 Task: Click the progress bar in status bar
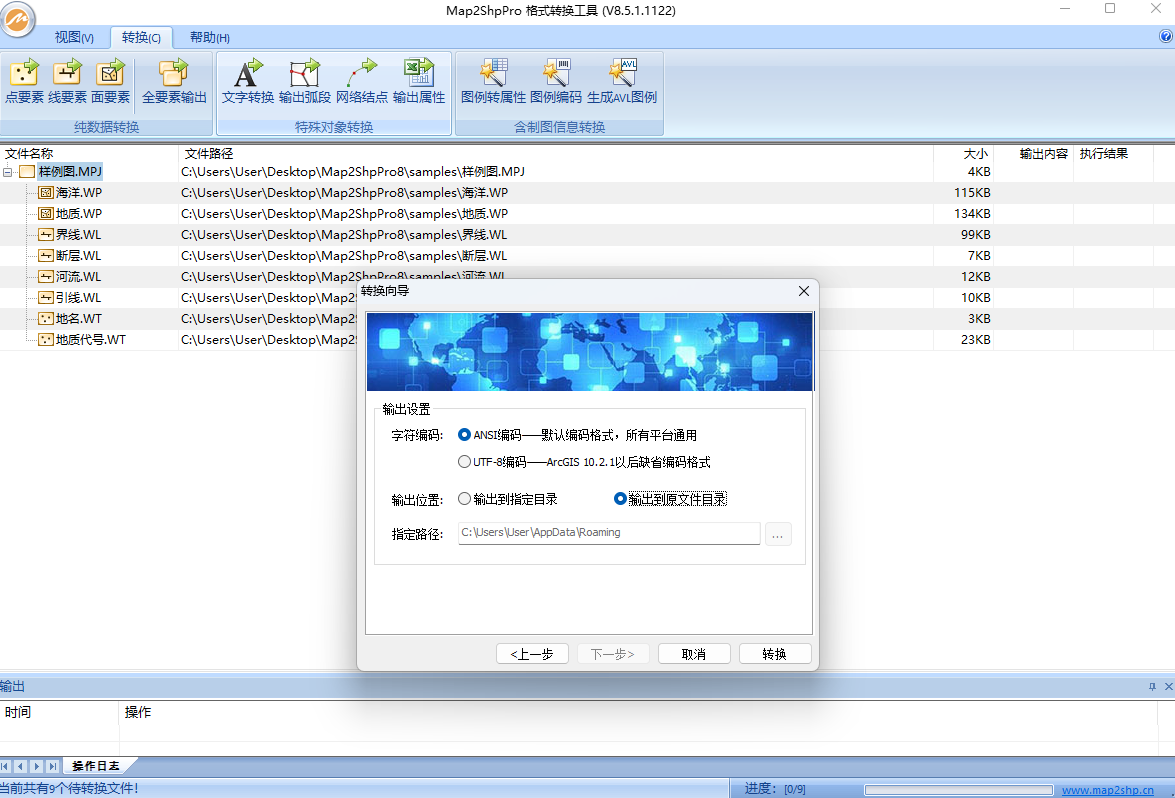[x=959, y=790]
